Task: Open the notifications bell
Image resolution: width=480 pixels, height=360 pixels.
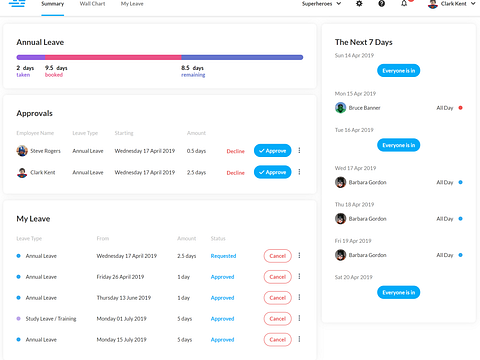Action: 404,4
